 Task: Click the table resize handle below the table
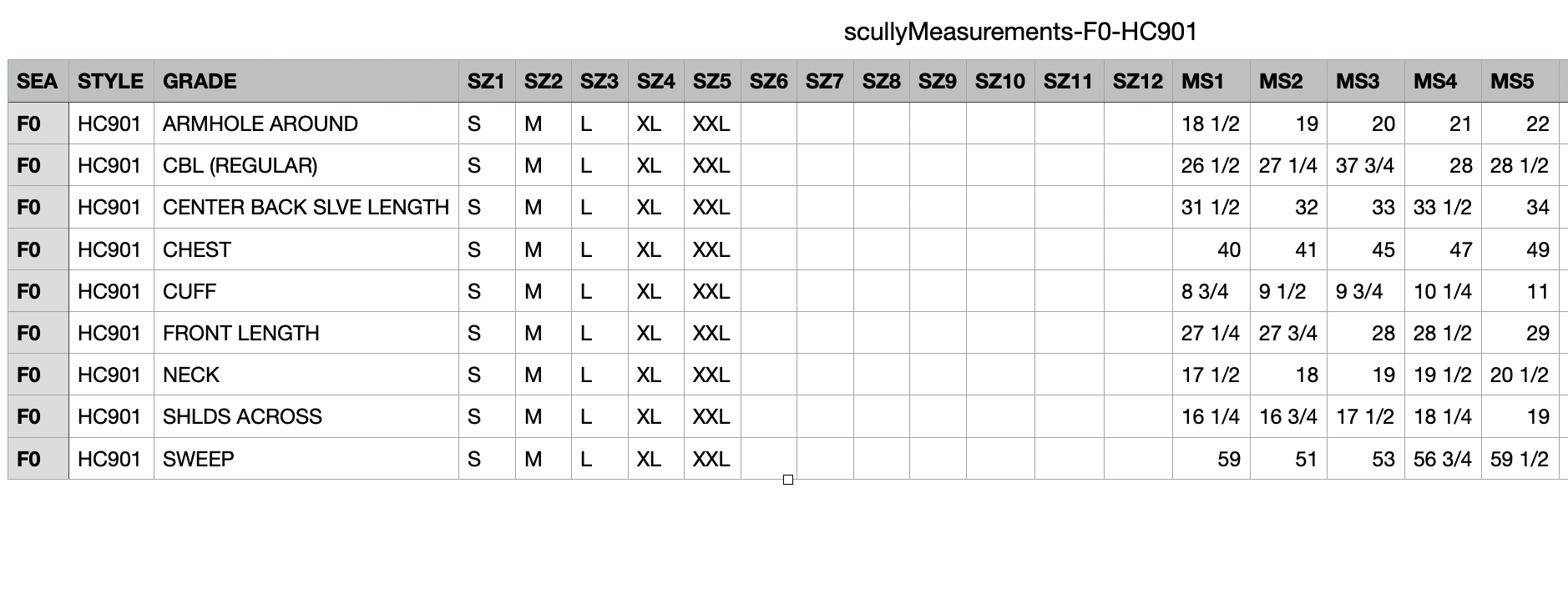[787, 480]
